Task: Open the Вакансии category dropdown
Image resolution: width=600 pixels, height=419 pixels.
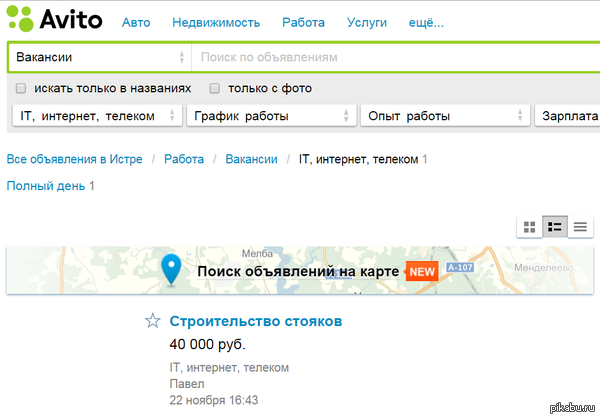Action: pyautogui.click(x=98, y=58)
